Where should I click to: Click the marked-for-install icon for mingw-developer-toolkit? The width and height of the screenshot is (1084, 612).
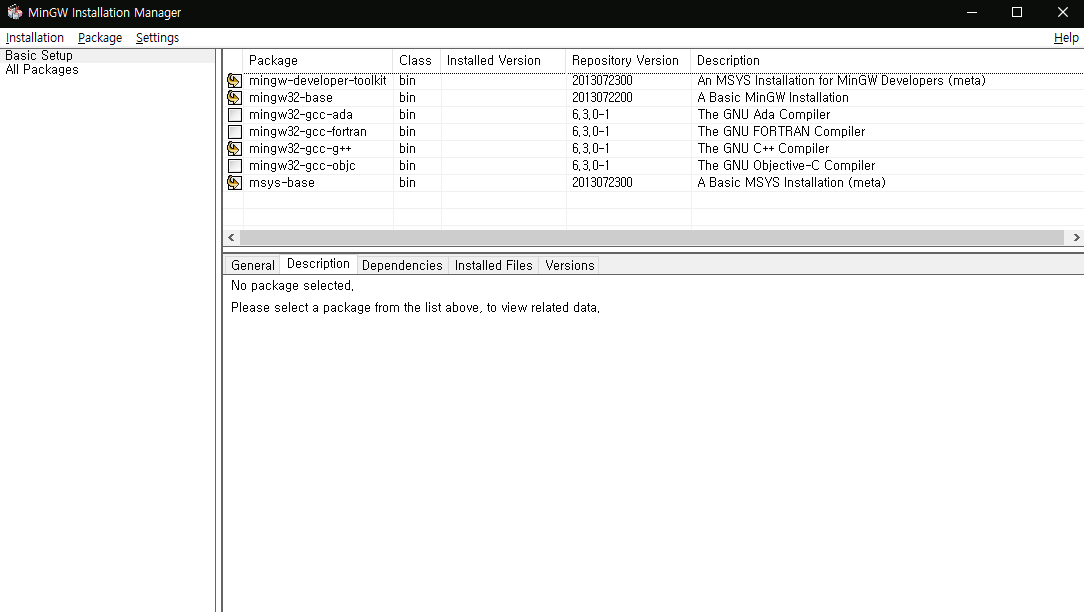tap(234, 81)
